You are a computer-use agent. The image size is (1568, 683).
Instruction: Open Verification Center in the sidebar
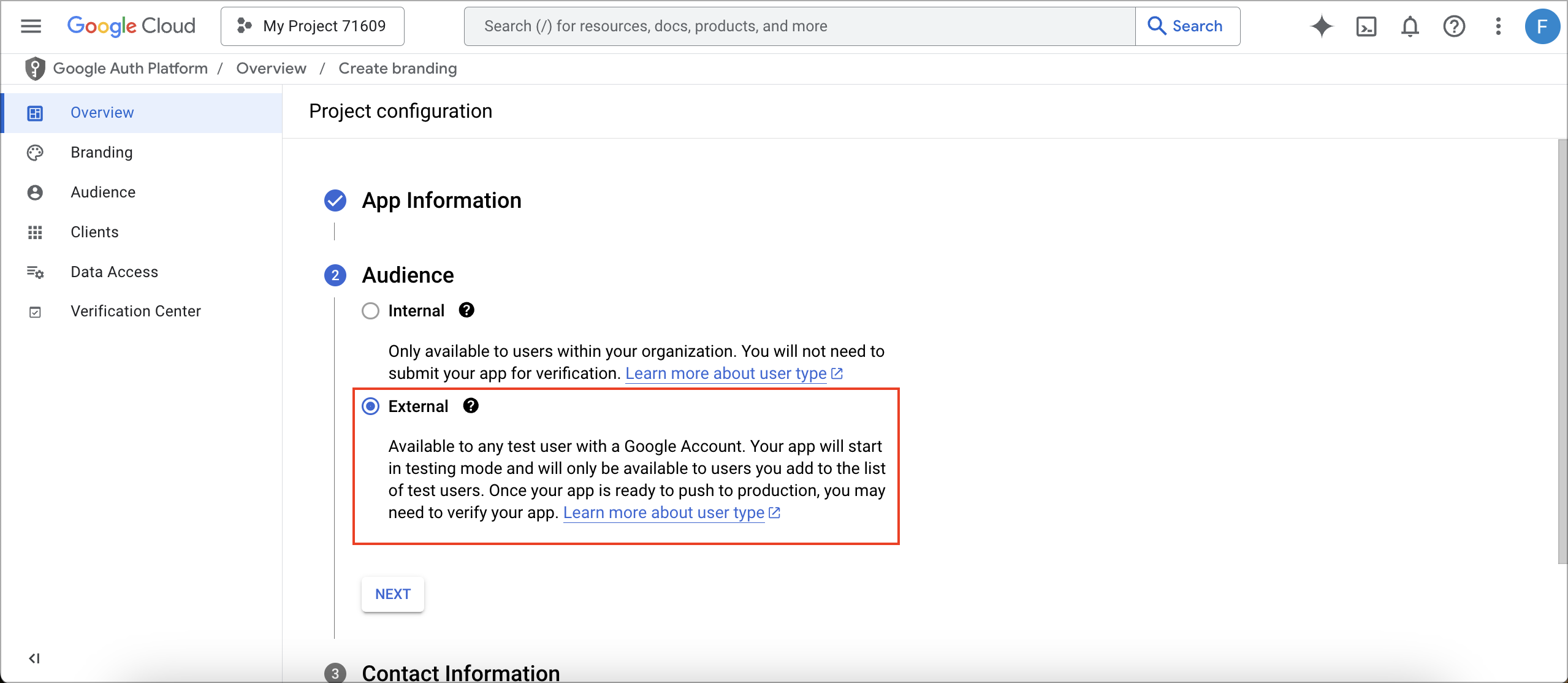pyautogui.click(x=142, y=311)
